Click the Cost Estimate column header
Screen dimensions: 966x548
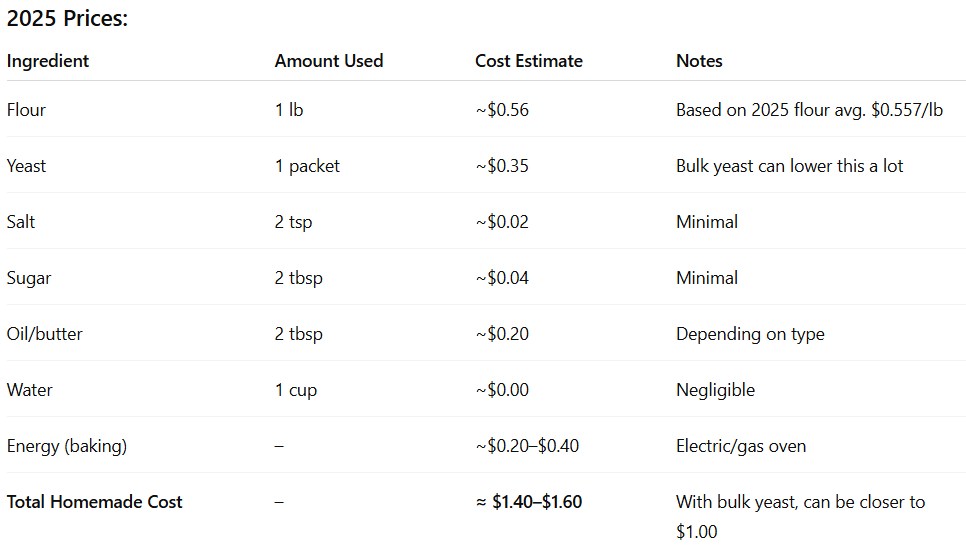(529, 61)
